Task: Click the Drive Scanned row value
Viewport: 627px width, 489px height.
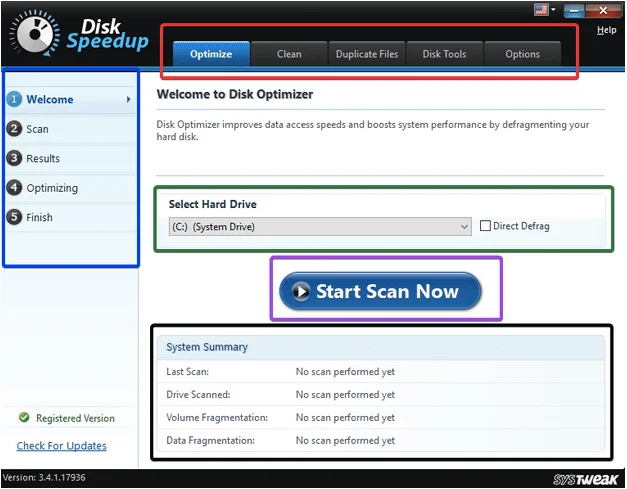Action: click(345, 395)
